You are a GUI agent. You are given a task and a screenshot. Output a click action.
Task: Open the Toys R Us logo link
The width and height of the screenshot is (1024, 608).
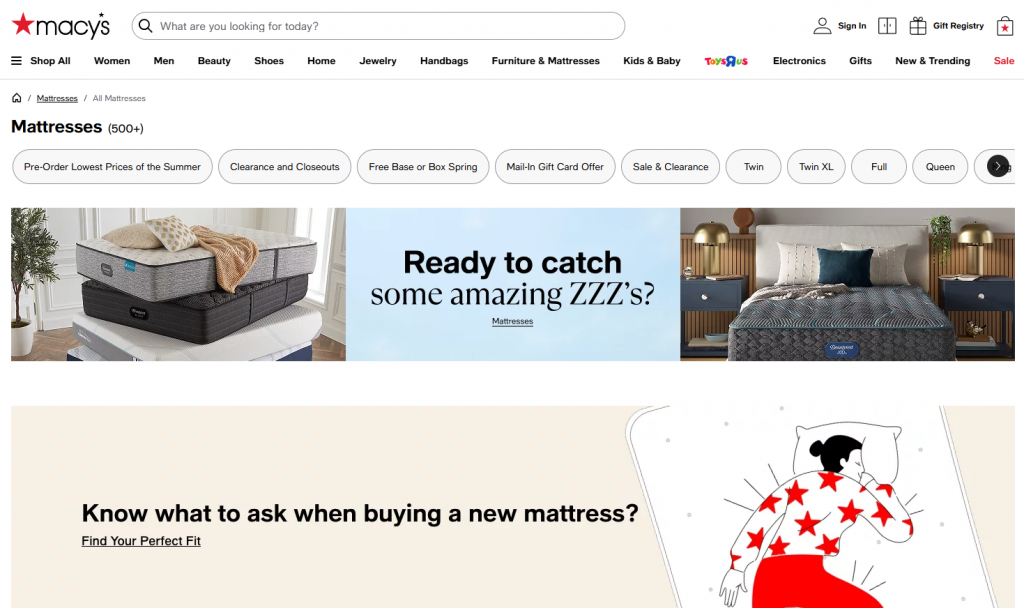click(726, 61)
